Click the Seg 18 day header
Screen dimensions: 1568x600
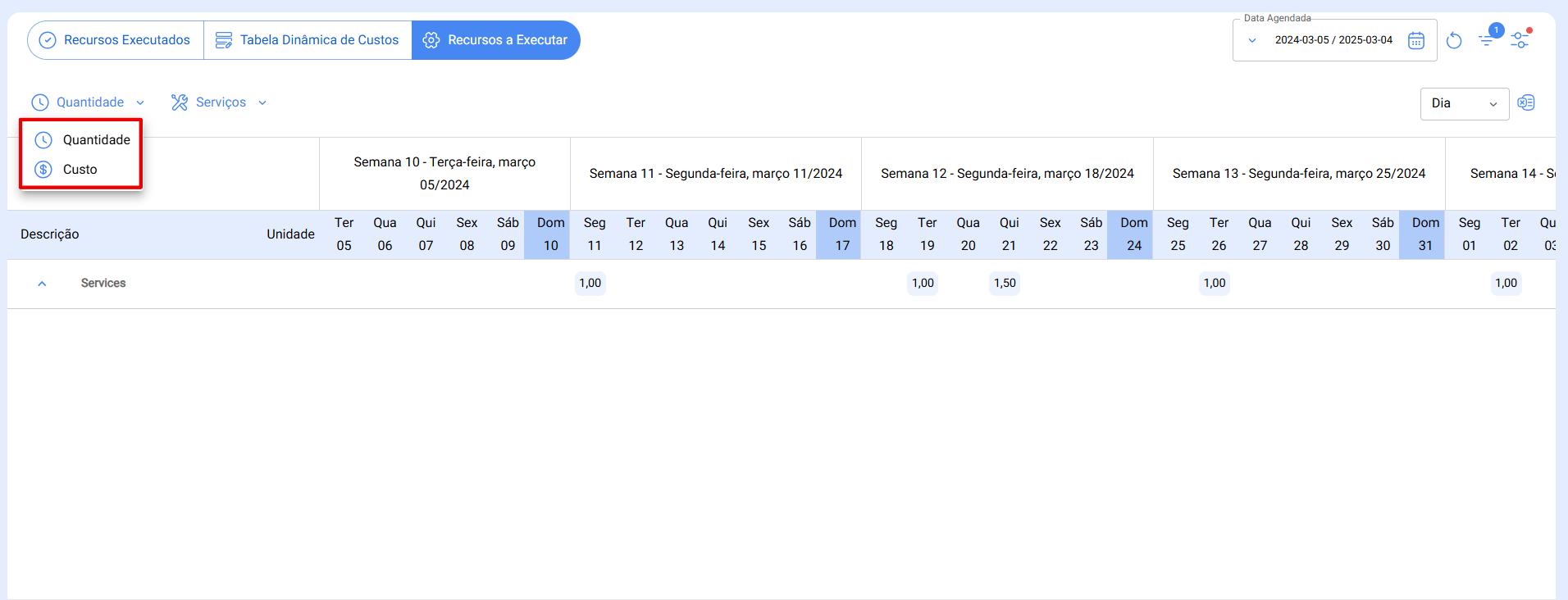click(887, 234)
